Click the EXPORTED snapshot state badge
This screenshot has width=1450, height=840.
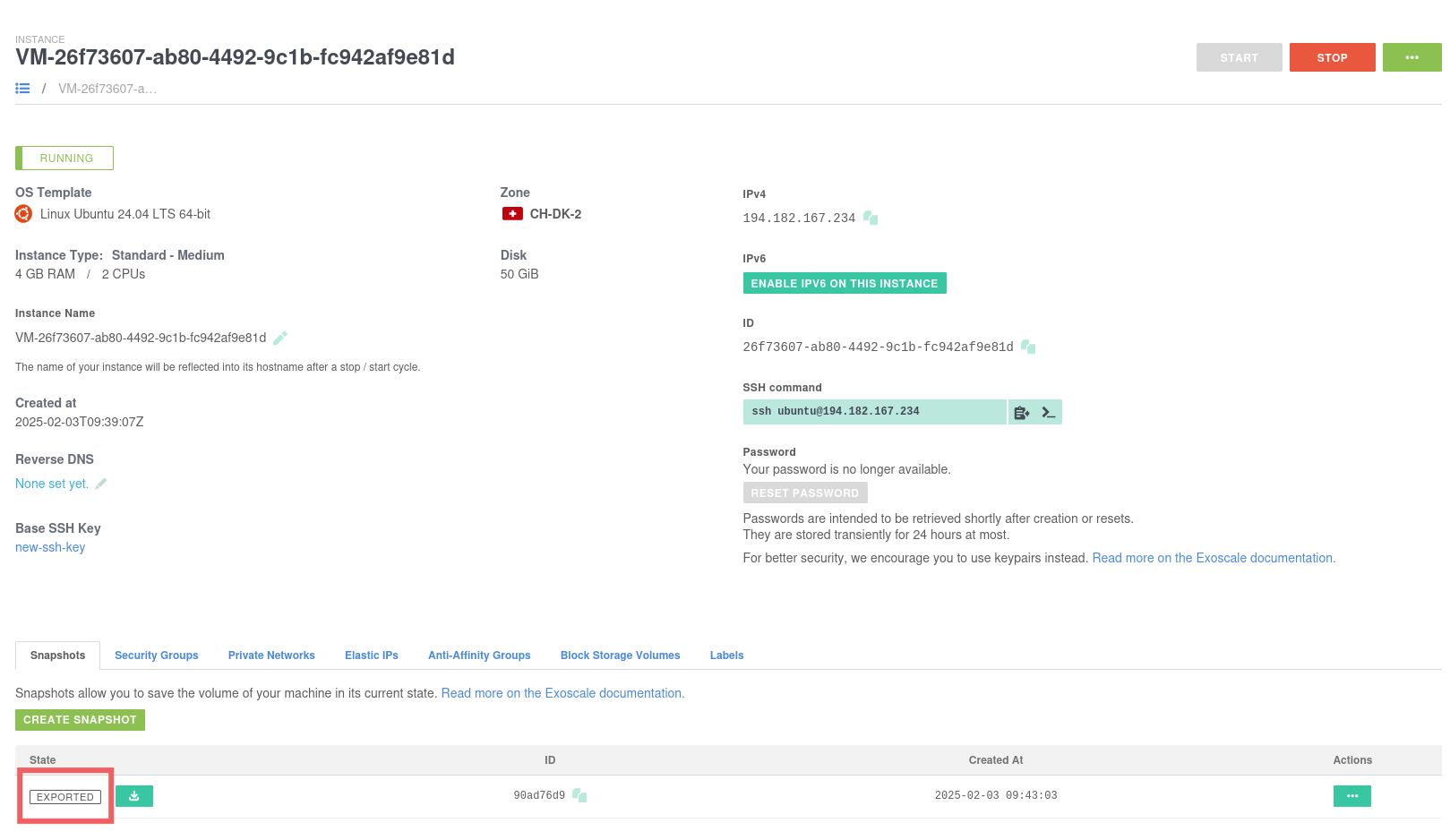pyautogui.click(x=65, y=797)
